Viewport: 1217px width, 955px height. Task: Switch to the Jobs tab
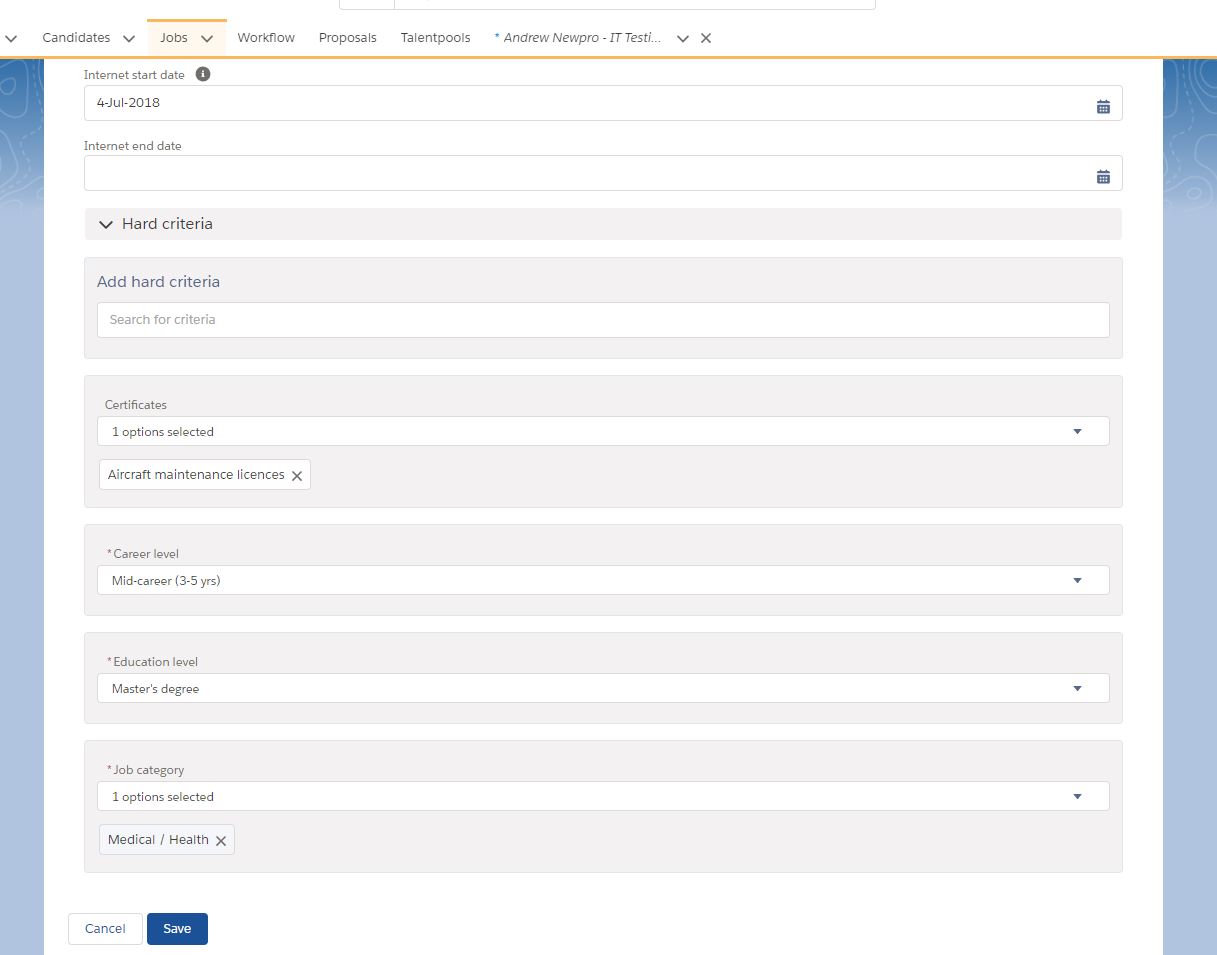click(x=174, y=37)
